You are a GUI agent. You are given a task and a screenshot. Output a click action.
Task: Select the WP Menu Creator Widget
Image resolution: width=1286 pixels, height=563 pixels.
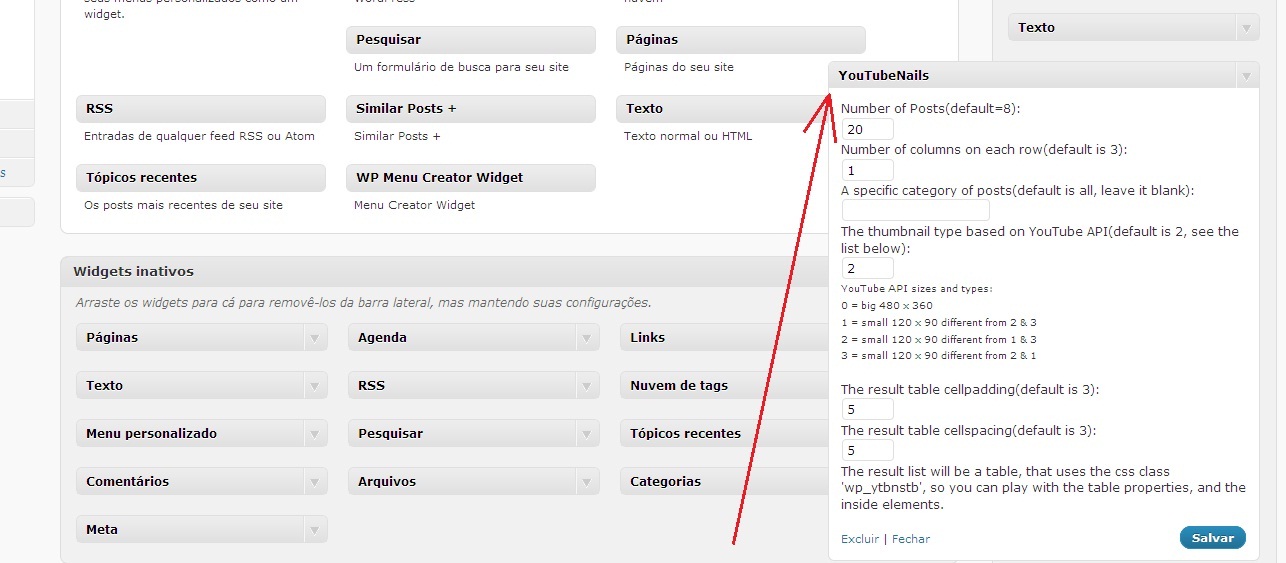[470, 178]
